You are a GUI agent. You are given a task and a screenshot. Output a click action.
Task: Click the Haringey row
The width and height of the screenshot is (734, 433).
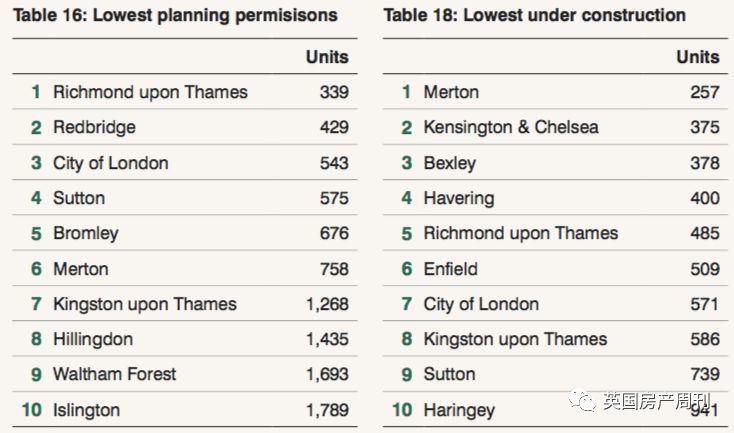555,410
